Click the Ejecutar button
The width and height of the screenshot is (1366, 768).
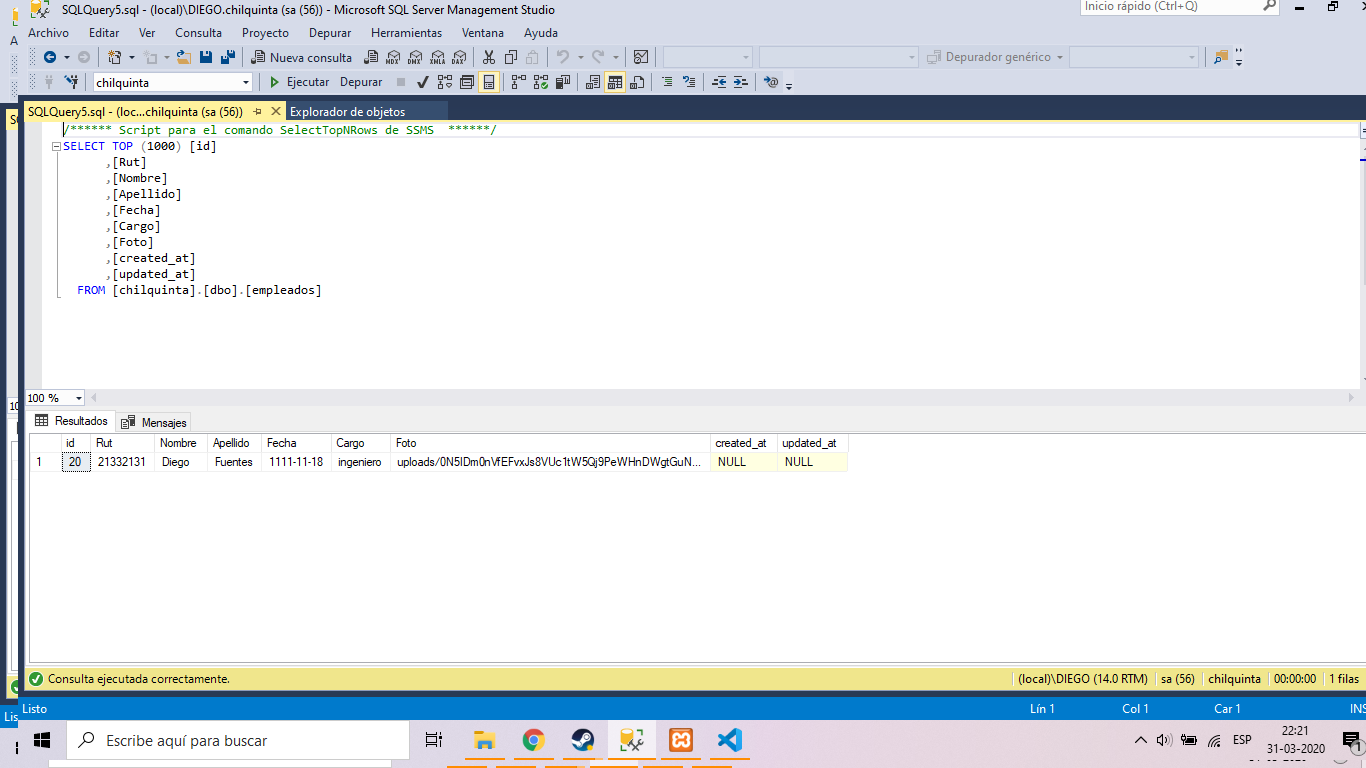299,82
